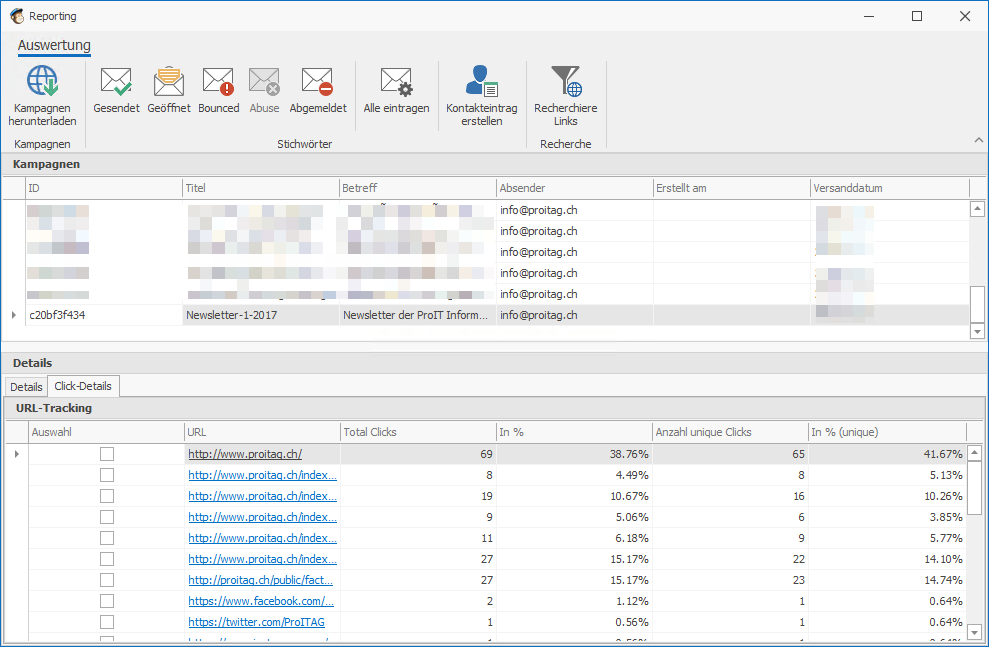Viewport: 989px width, 647px height.
Task: Click the Kampagnen herunterladen globe icon
Action: 42,81
